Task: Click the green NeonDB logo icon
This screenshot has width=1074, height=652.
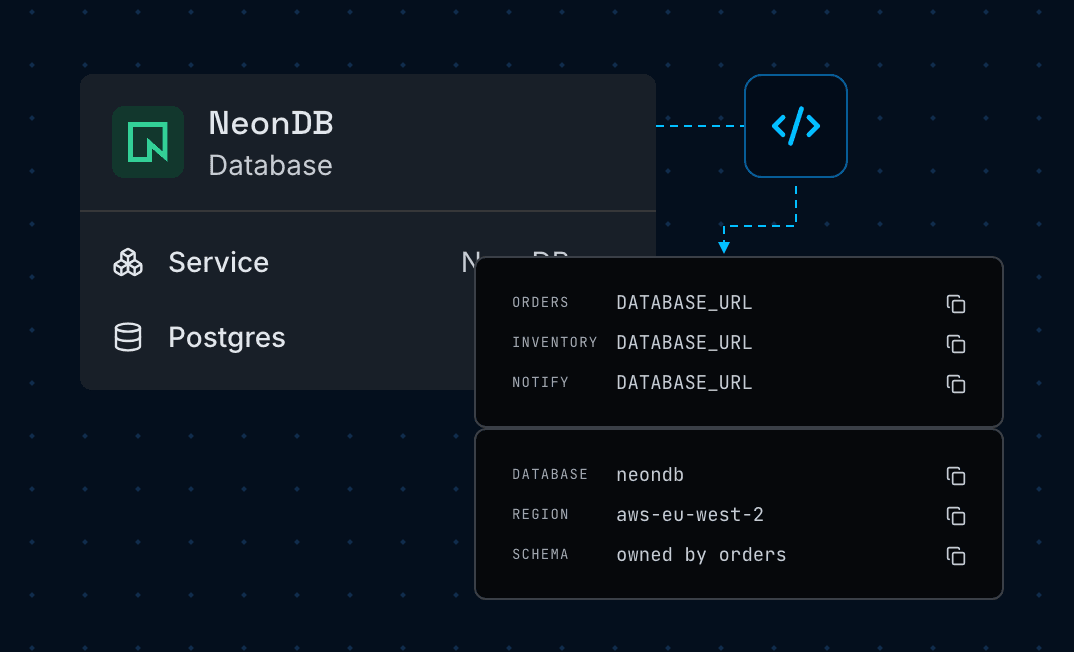Action: click(x=148, y=142)
